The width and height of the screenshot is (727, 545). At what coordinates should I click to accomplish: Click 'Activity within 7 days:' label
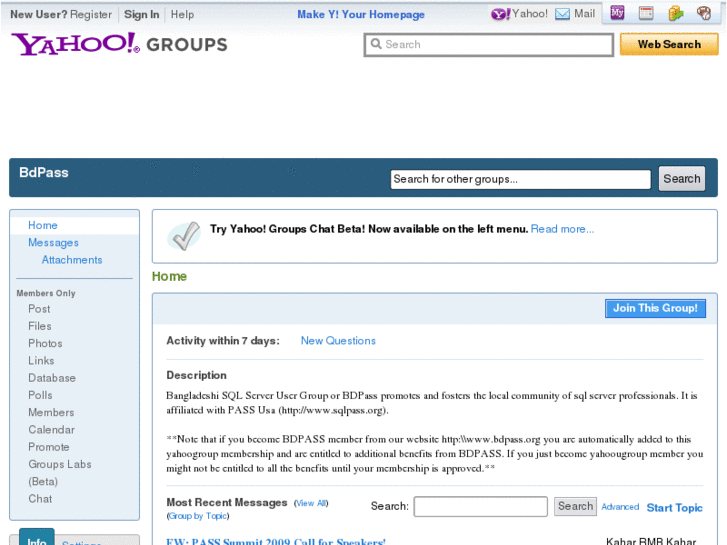tap(223, 341)
